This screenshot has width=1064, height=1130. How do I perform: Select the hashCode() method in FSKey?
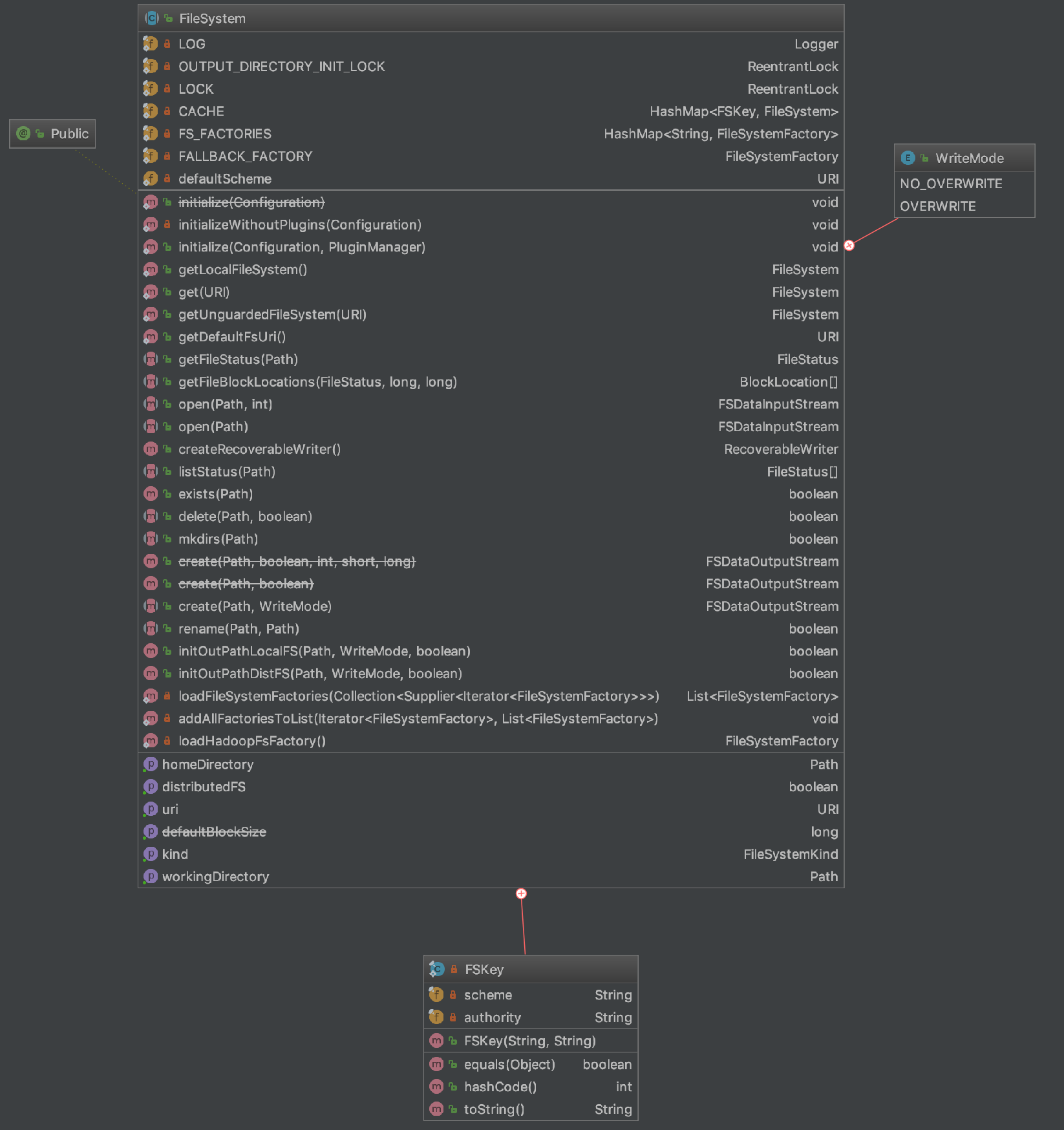tap(500, 1087)
